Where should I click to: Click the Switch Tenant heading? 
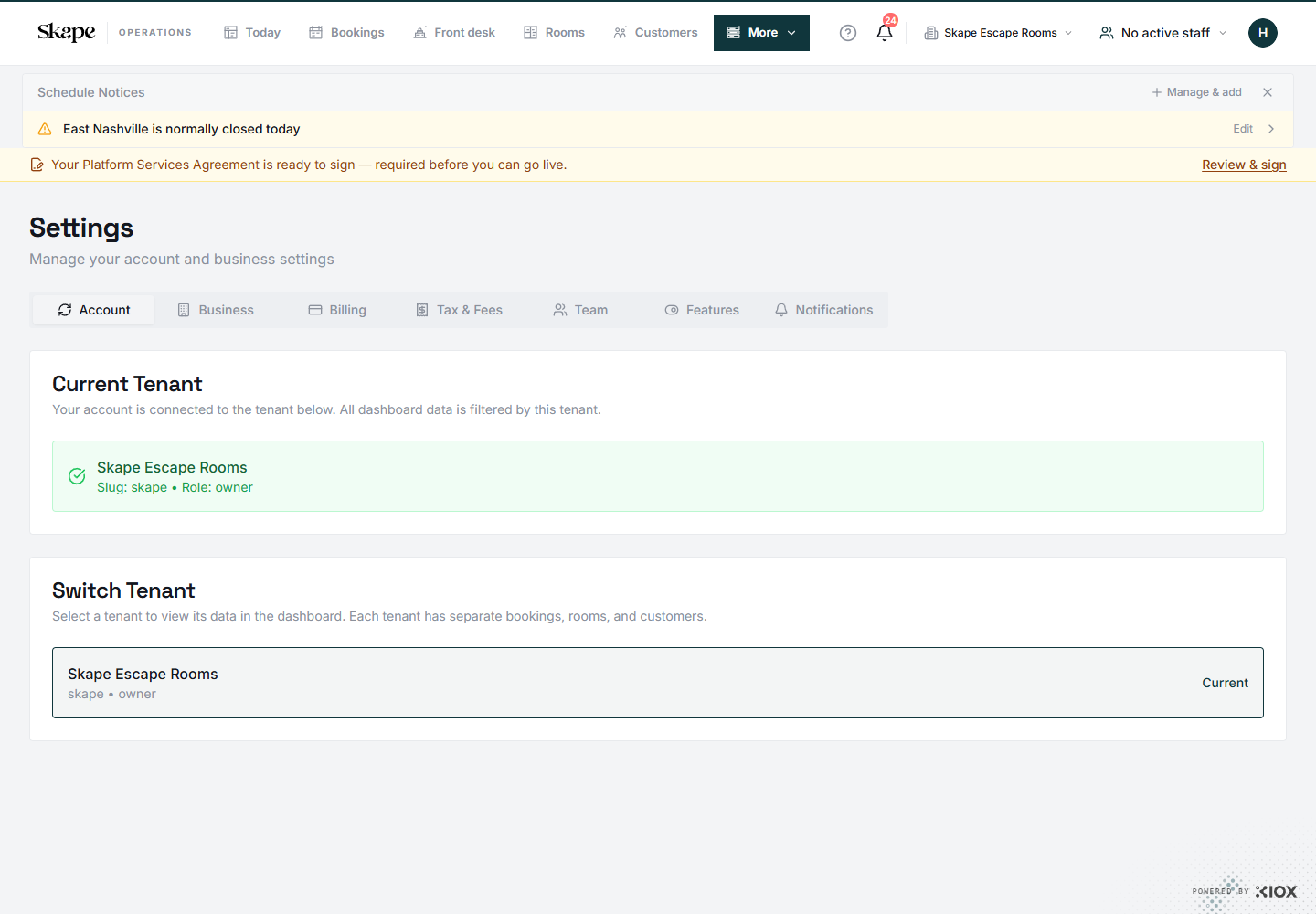(x=123, y=590)
